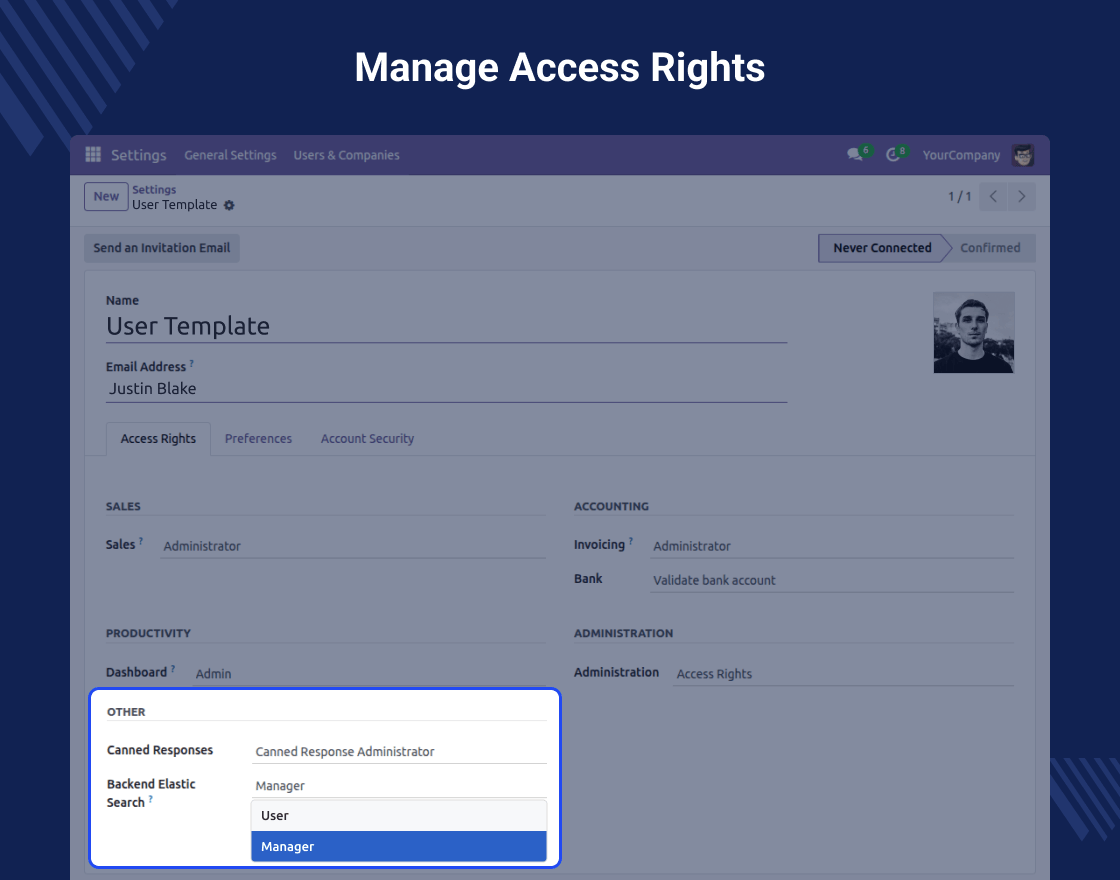1120x880 pixels.
Task: Select User option in dropdown list
Action: tap(398, 816)
